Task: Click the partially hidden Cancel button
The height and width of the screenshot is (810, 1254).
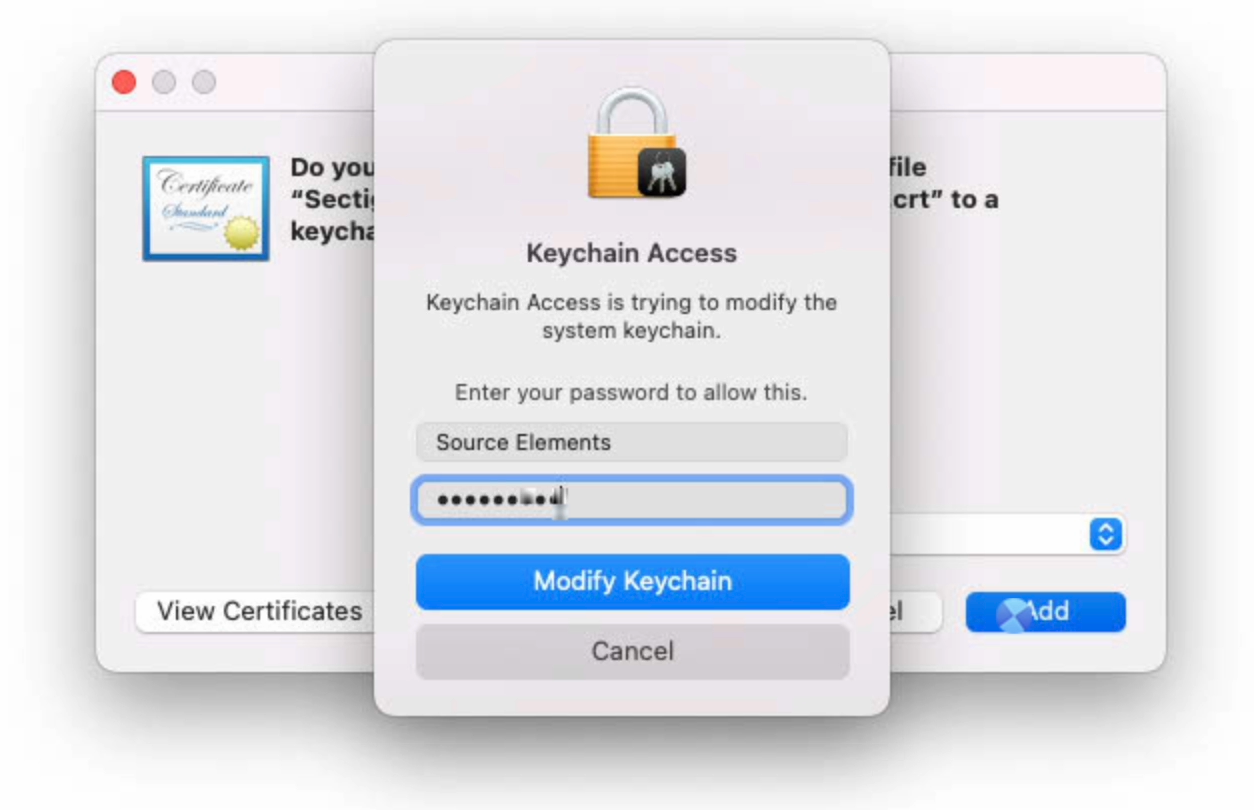Action: pyautogui.click(x=915, y=611)
